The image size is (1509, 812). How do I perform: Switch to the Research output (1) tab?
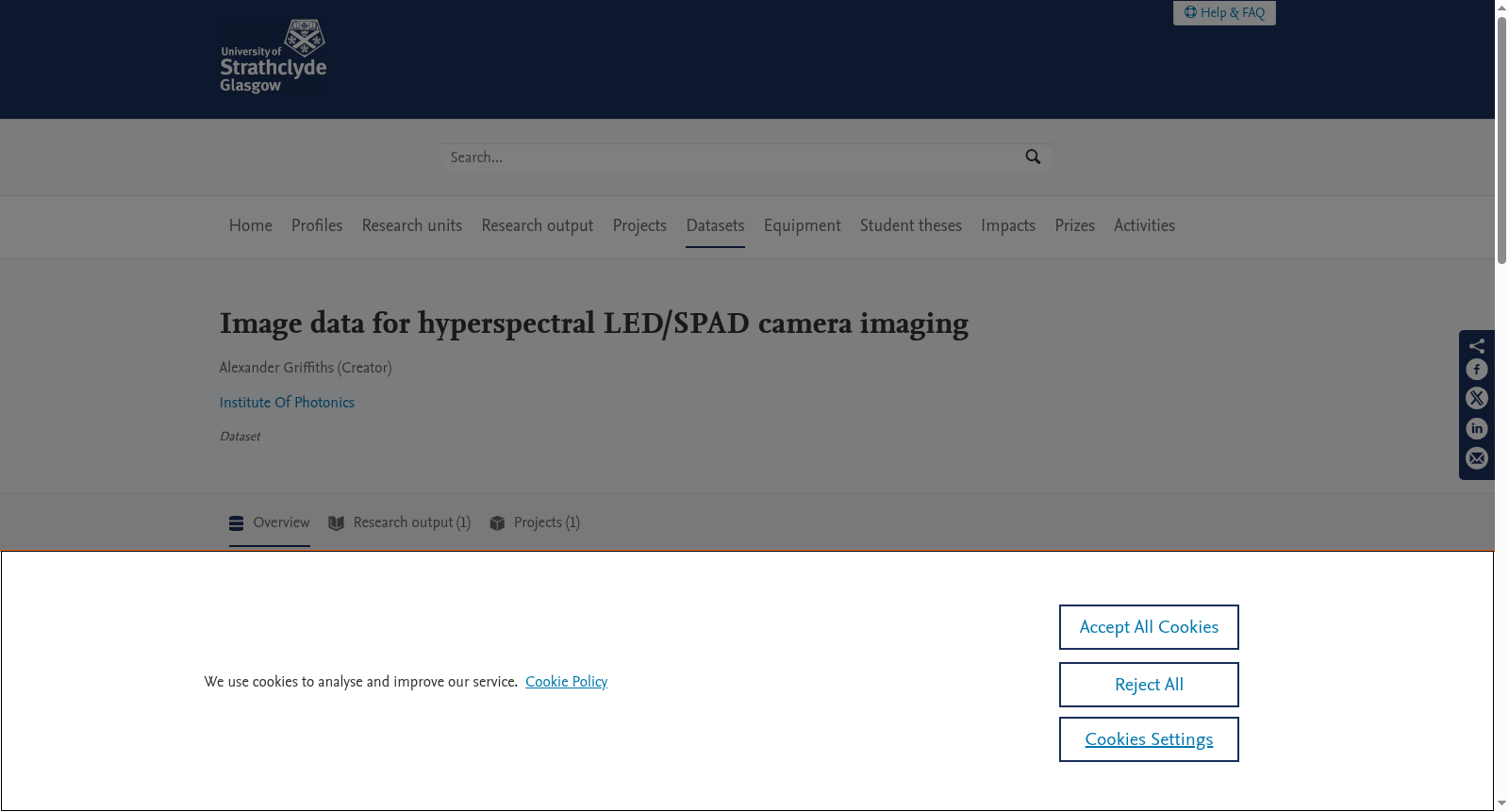click(400, 522)
